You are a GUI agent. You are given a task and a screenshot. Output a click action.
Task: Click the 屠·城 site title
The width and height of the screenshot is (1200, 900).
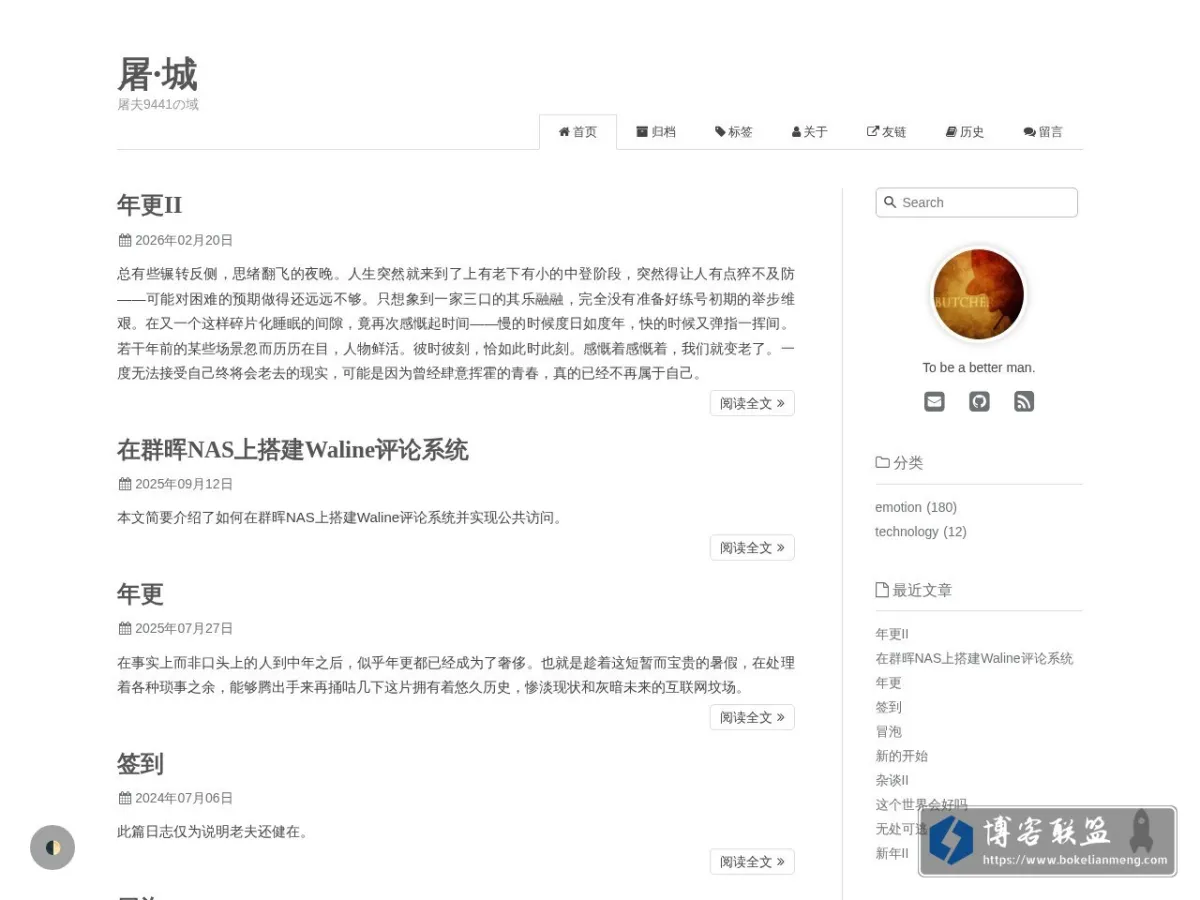coord(157,74)
